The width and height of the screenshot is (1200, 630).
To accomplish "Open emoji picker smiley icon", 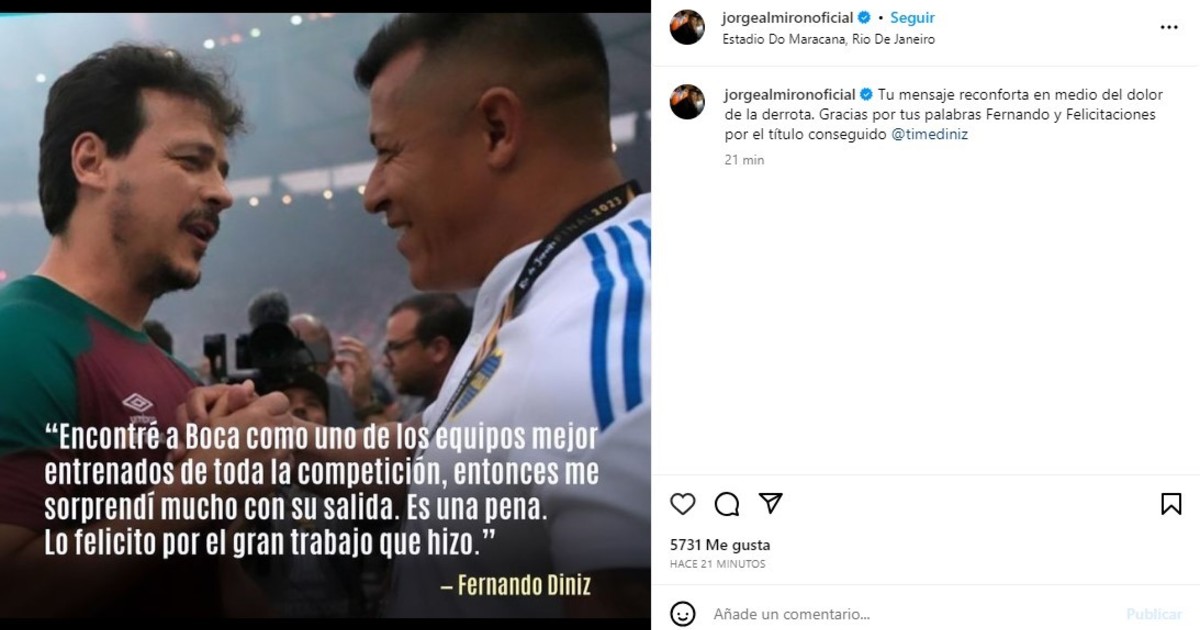I will coord(683,613).
